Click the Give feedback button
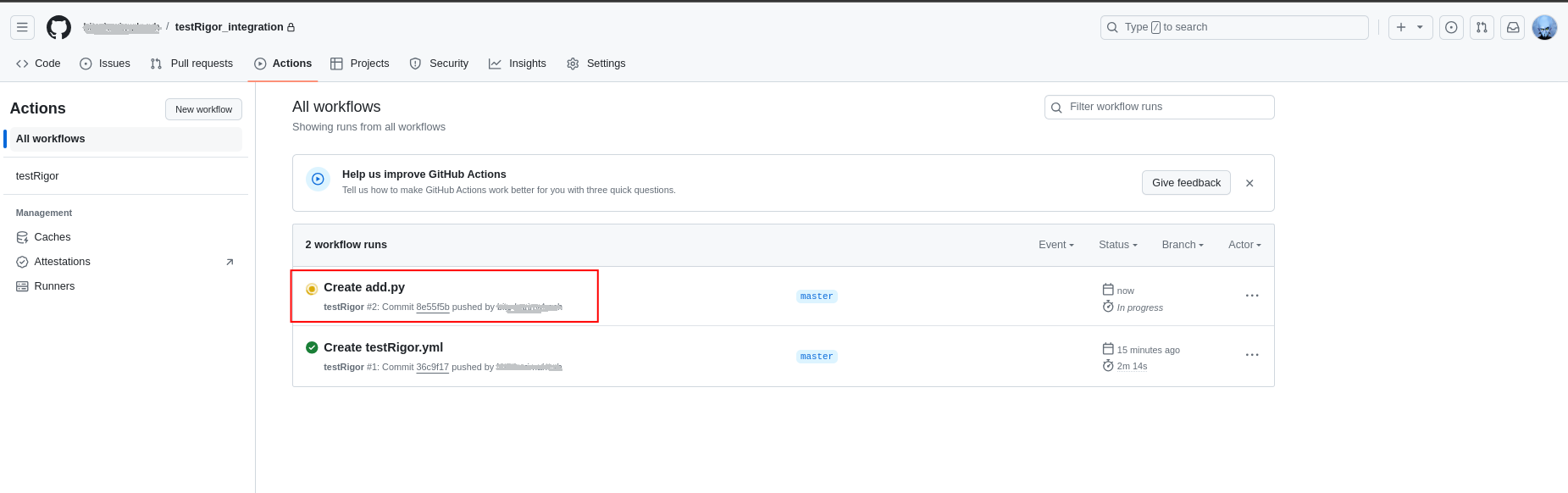 [x=1185, y=183]
